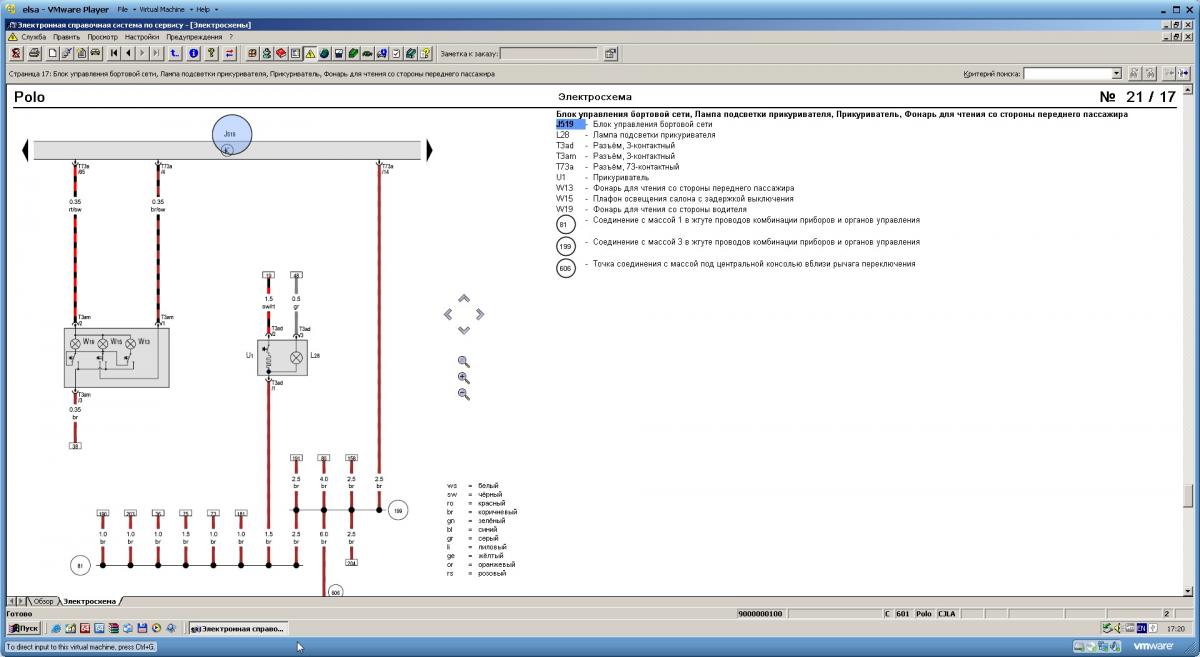
Task: Jump to the previous diagram page via black left arrow
Action: (24, 150)
